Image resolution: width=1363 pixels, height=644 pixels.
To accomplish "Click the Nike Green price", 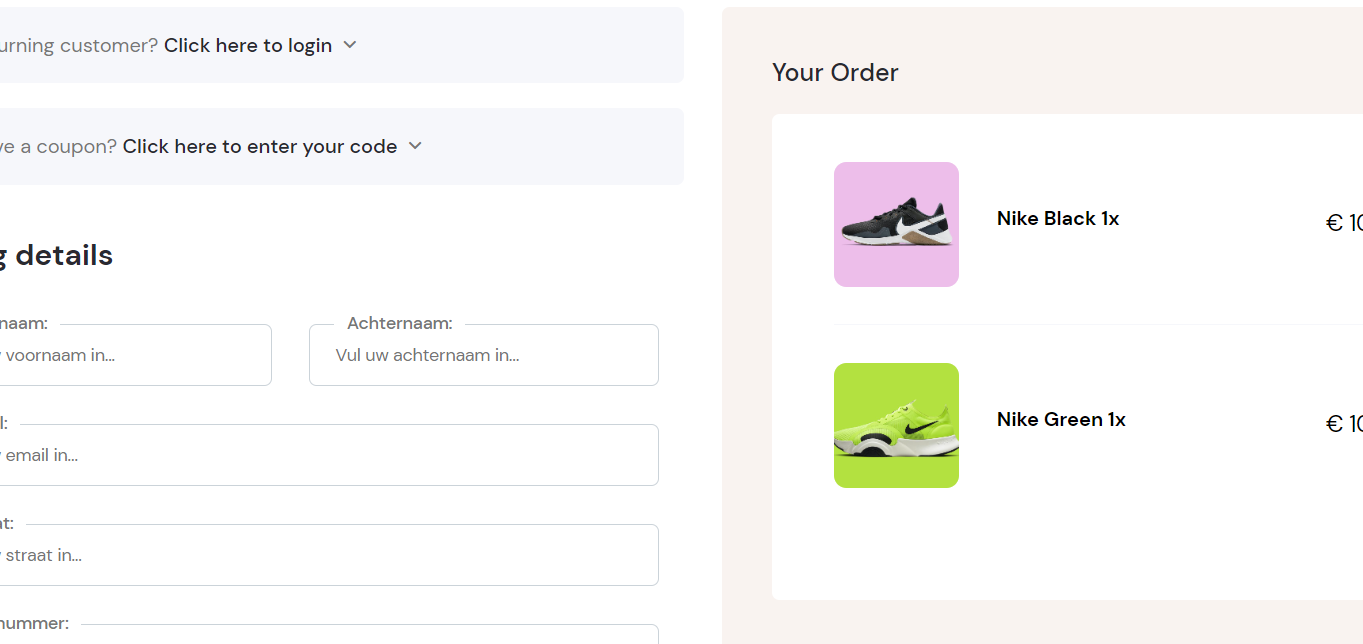I will tap(1343, 424).
